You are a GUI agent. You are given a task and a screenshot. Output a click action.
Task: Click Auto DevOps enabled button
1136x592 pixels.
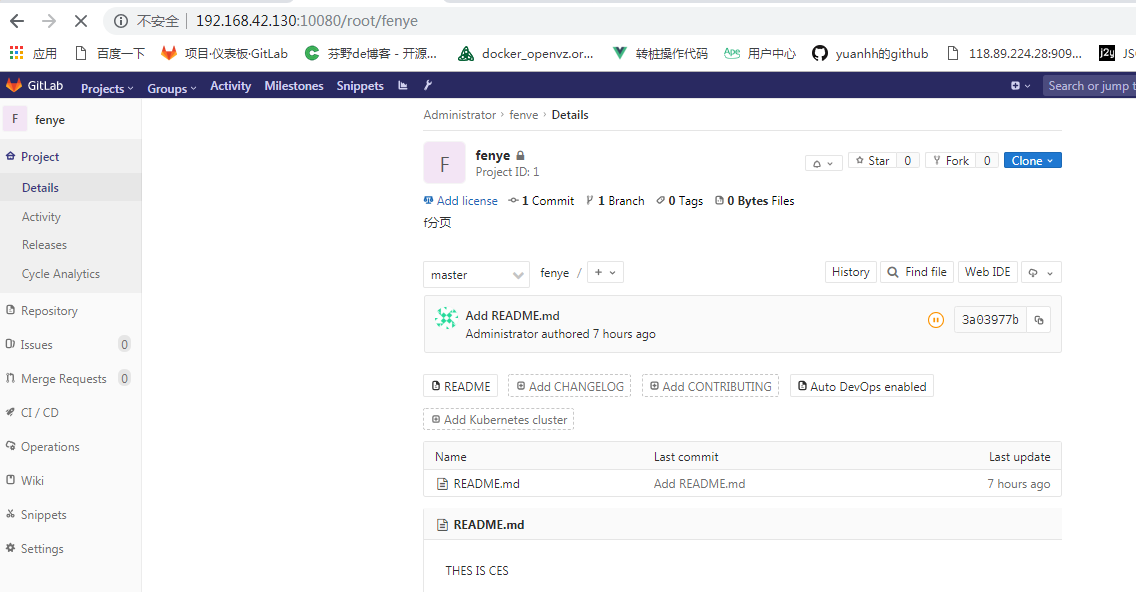click(x=862, y=386)
